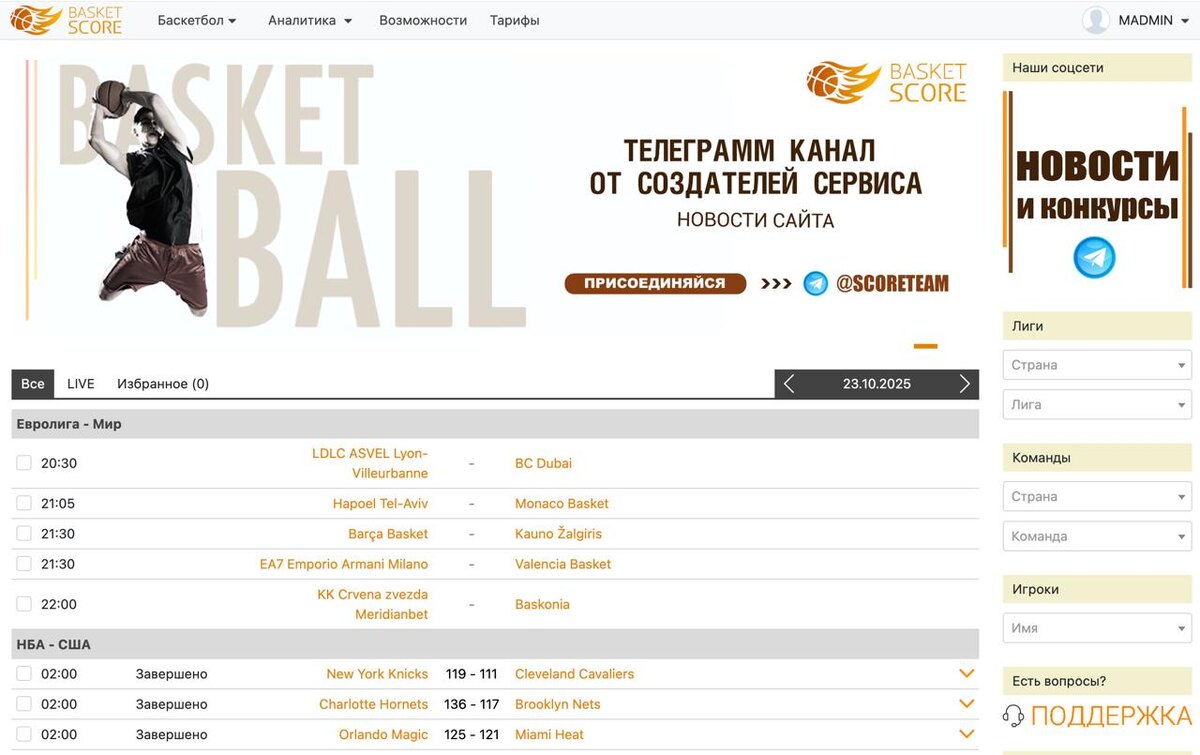Open the Возможности menu item

(x=423, y=20)
